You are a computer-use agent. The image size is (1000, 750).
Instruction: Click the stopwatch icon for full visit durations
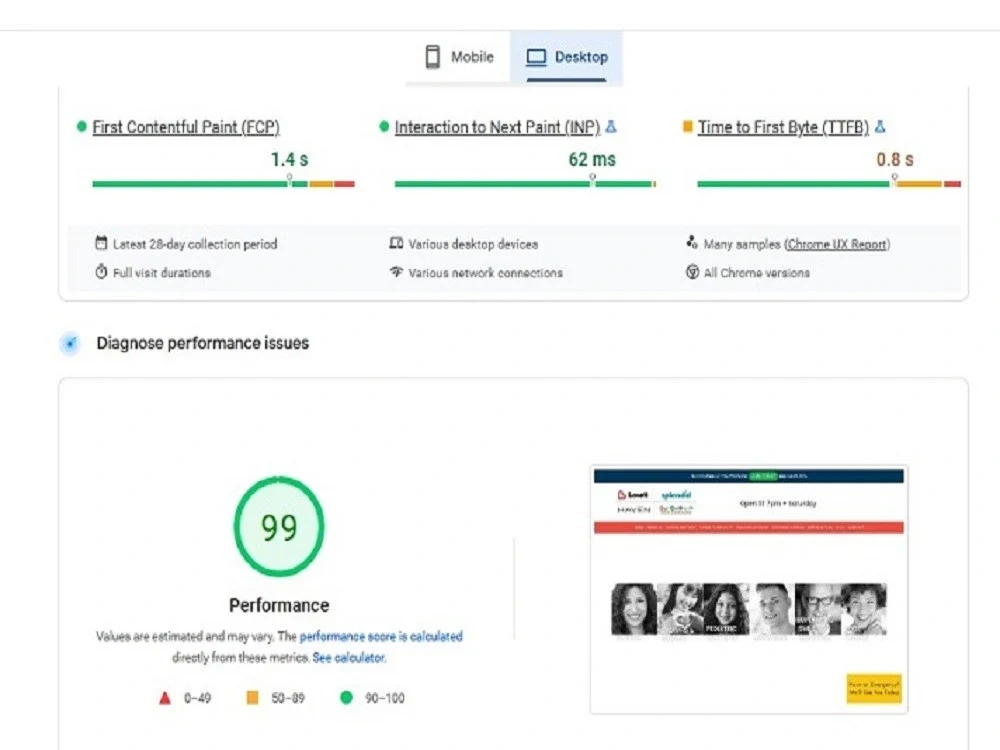tap(101, 272)
